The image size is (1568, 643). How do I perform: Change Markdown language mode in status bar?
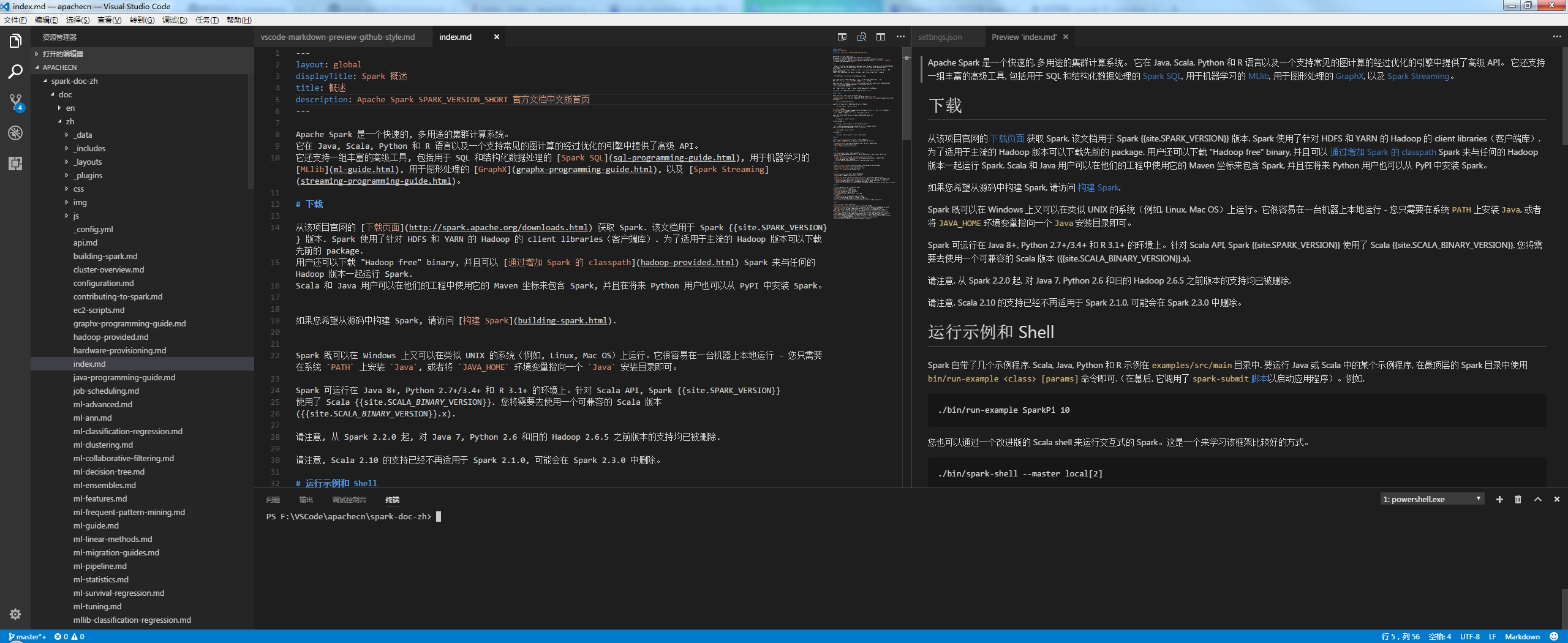[x=1522, y=637]
